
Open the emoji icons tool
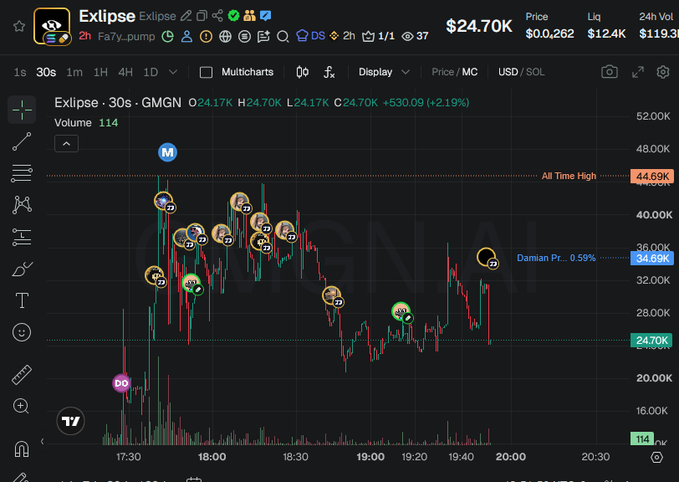22,333
